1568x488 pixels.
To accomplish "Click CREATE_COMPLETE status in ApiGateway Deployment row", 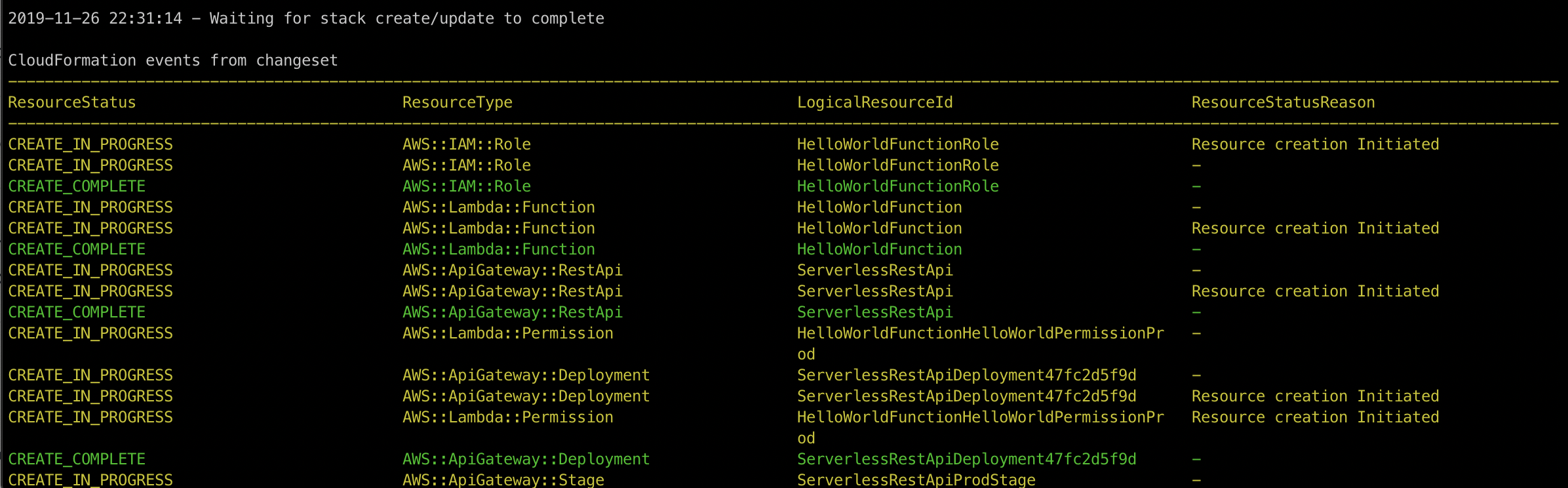I will click(x=77, y=459).
